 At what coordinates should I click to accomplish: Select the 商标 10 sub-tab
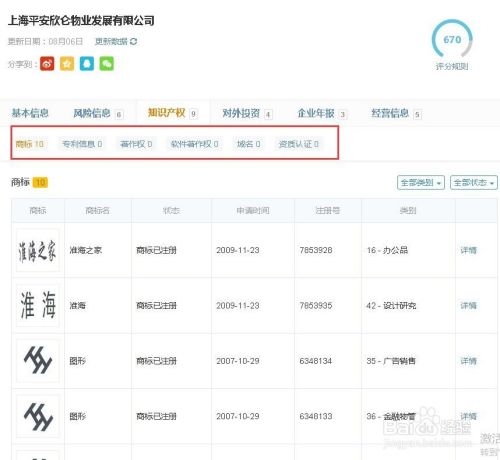tap(30, 144)
